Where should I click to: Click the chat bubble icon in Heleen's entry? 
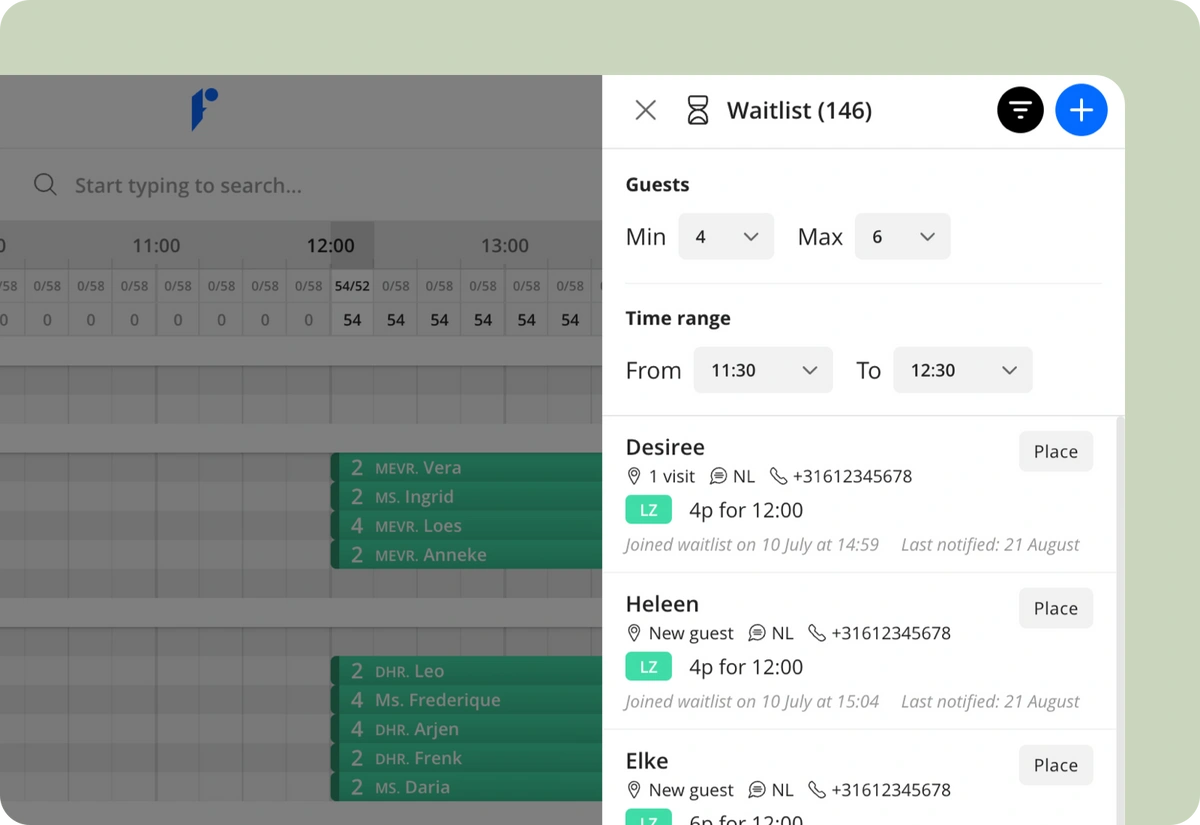pos(757,633)
